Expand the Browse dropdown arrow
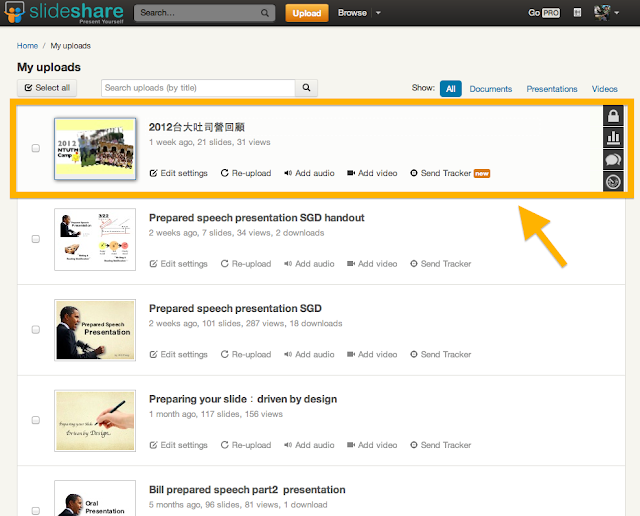Screen dimensions: 640x516 pos(378,13)
